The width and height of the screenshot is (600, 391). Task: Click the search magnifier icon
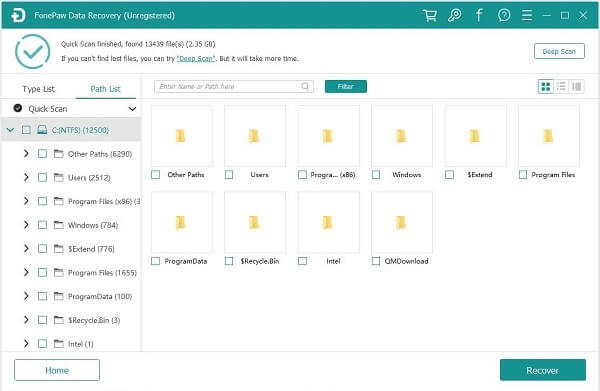click(305, 86)
